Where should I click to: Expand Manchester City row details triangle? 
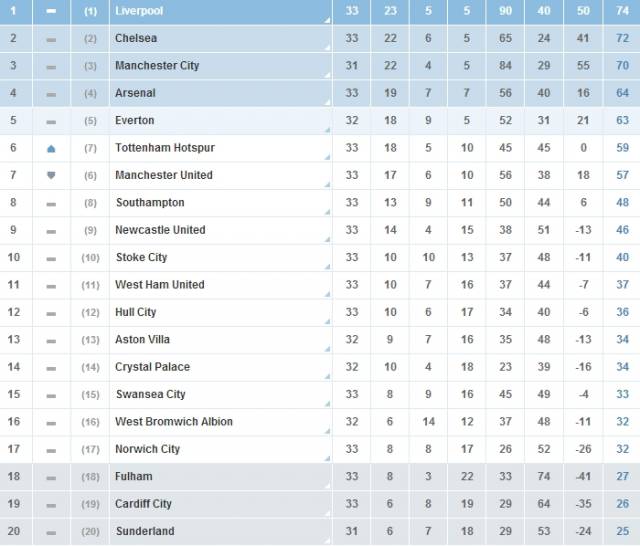point(327,75)
